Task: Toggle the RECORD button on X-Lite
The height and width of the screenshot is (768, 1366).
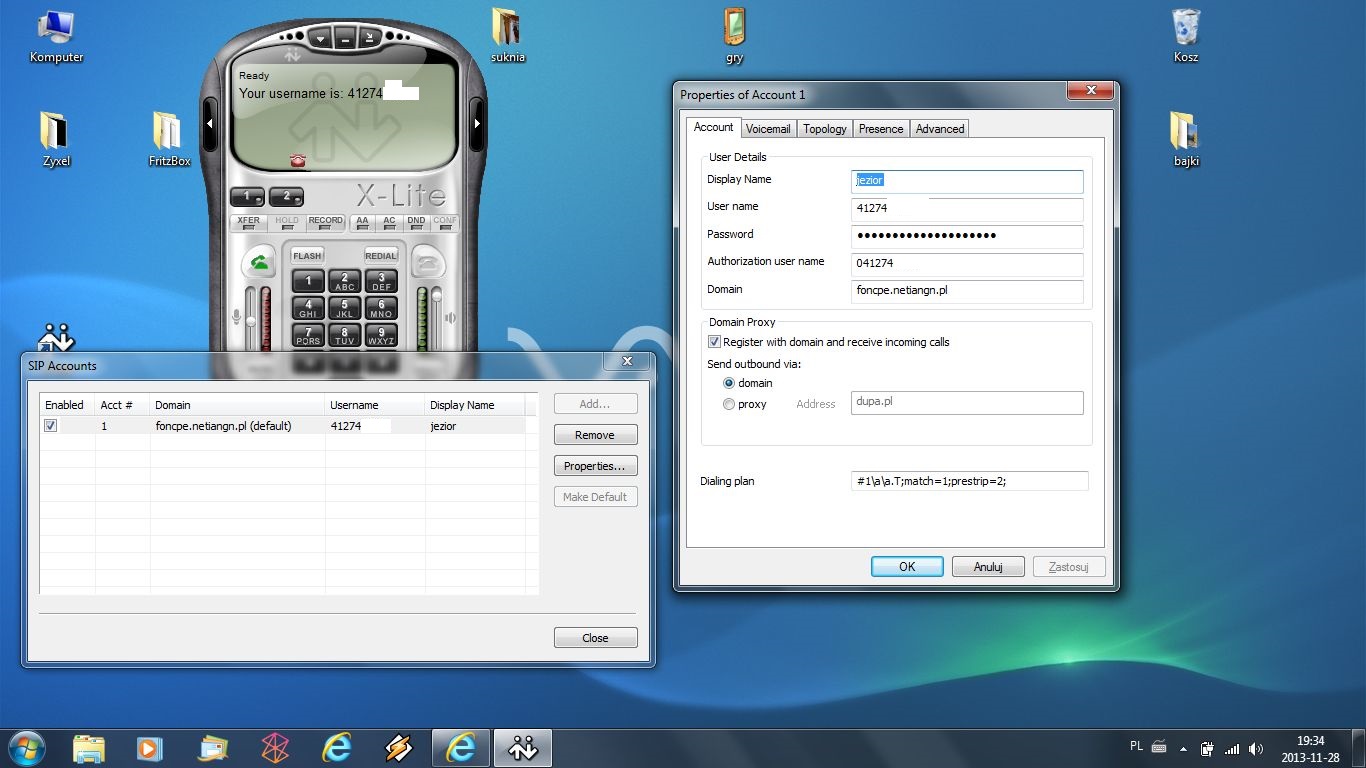Action: (x=326, y=223)
